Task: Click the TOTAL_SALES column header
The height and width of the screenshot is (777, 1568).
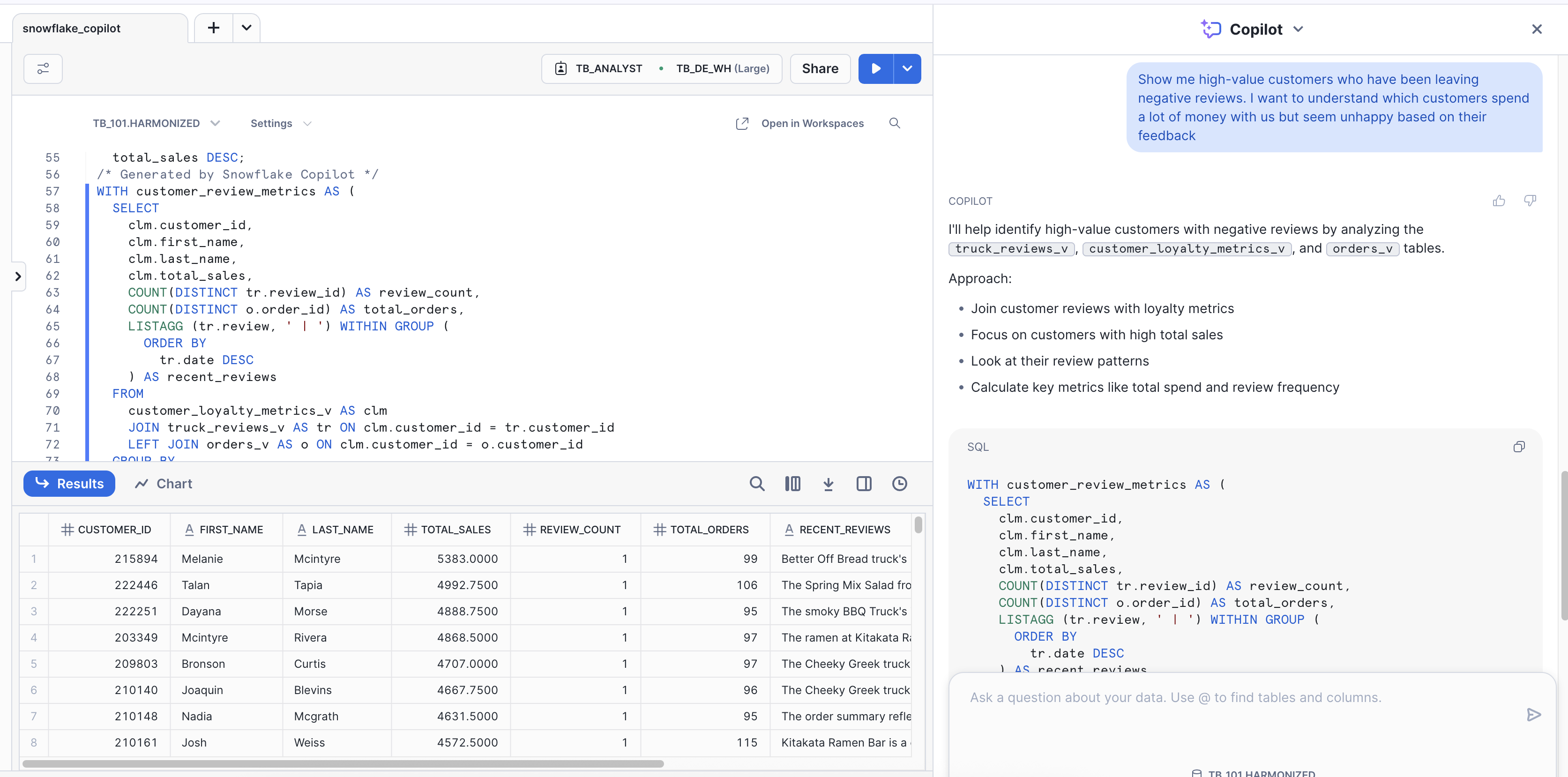Action: [450, 530]
